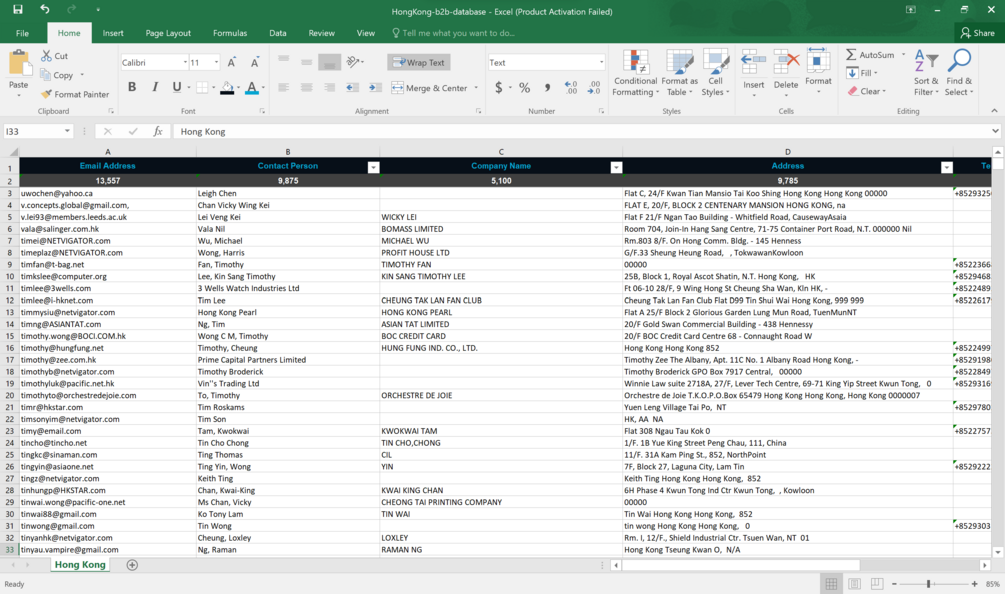Image resolution: width=1005 pixels, height=594 pixels.
Task: Expand Merge & Center options arrow
Action: [476, 88]
